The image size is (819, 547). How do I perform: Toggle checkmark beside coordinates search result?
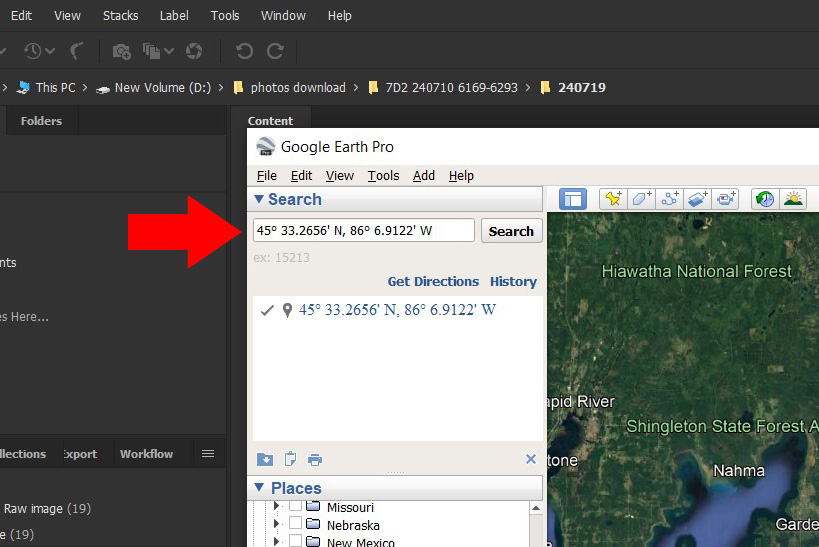[x=267, y=310]
